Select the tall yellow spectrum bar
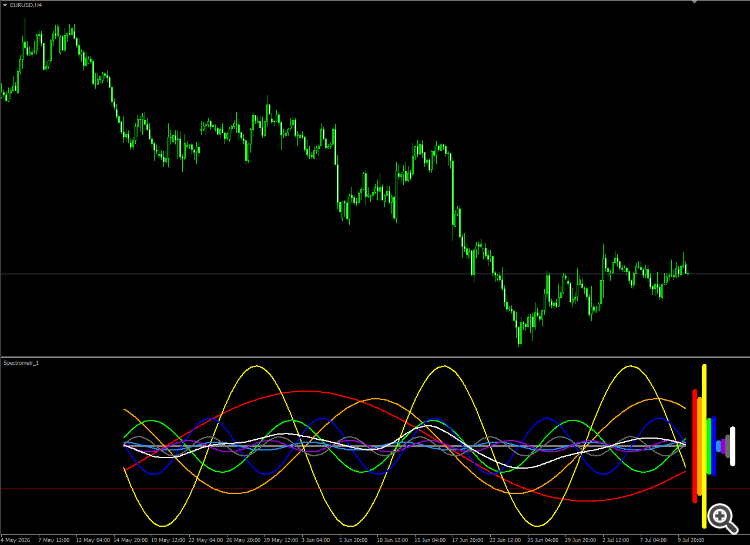The image size is (750, 545). [704, 446]
